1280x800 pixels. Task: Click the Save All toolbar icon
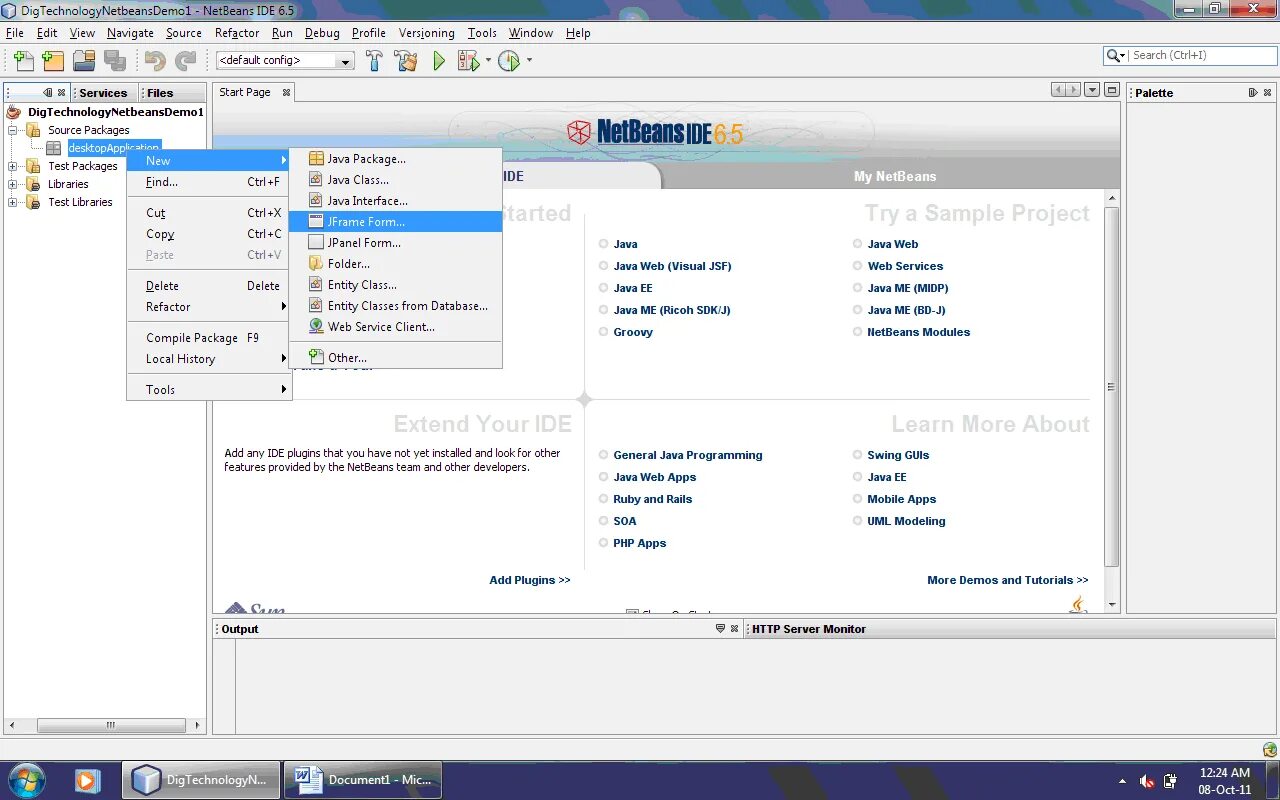[x=115, y=61]
